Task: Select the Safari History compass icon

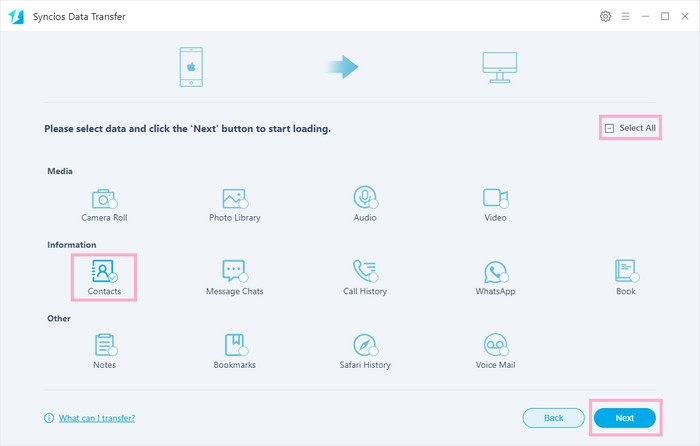Action: point(365,345)
